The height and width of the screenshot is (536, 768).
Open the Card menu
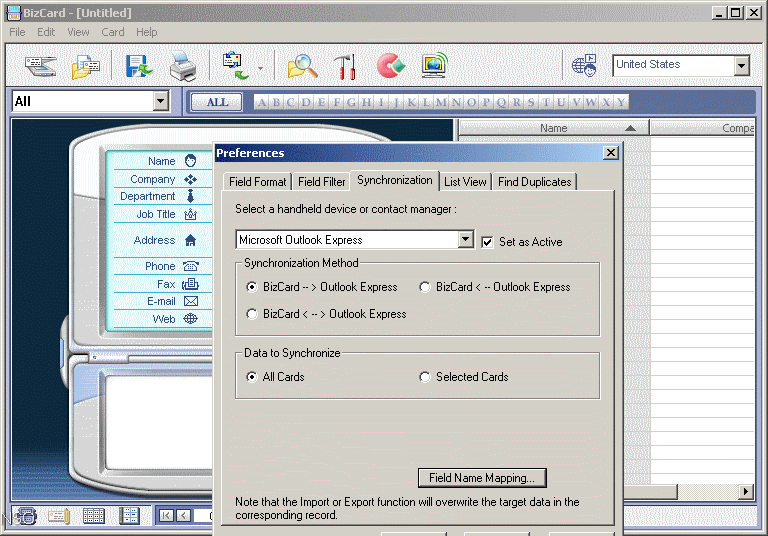pos(113,32)
